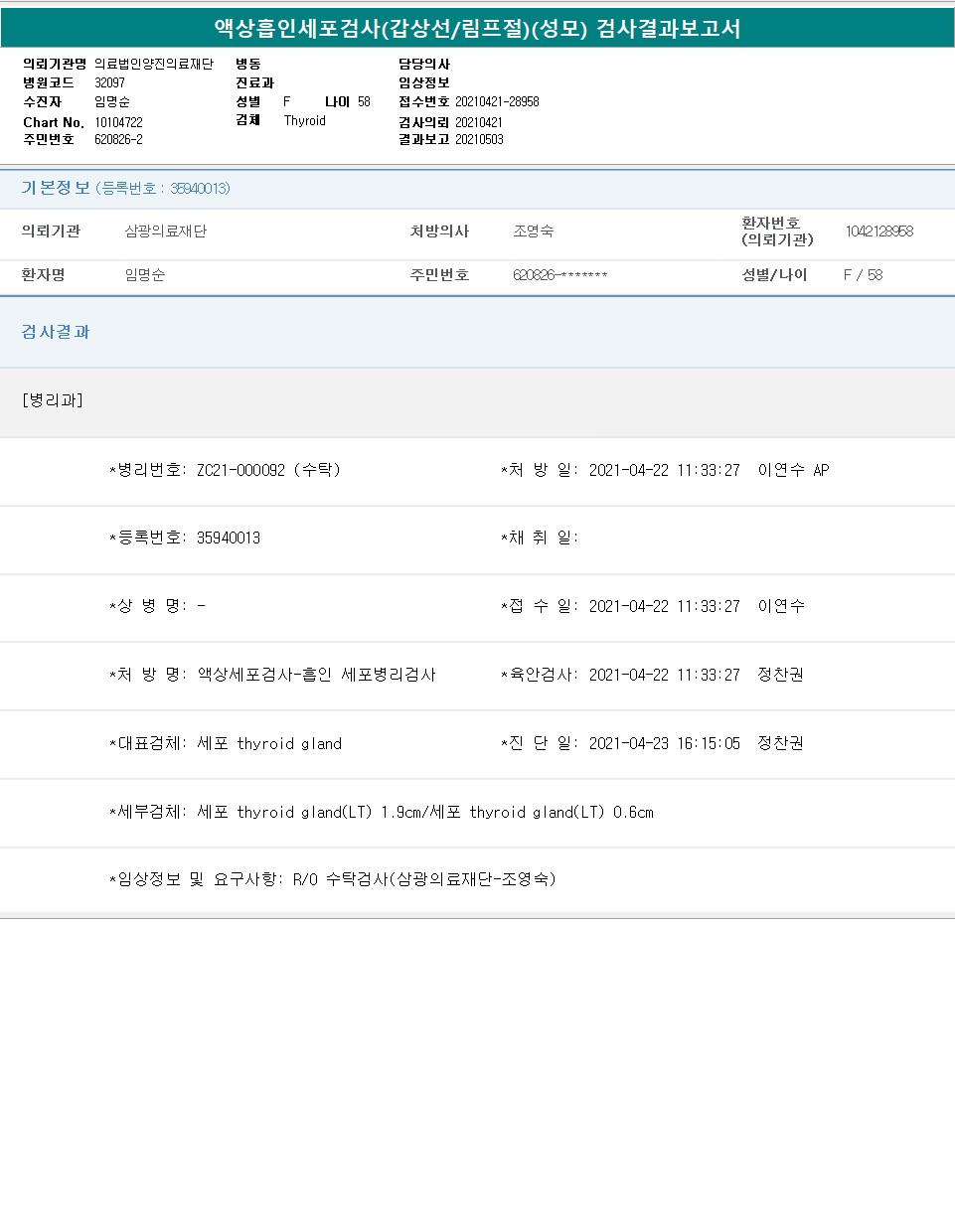Select Chart No. value 10104722
This screenshot has width=955, height=1232.
tap(118, 122)
